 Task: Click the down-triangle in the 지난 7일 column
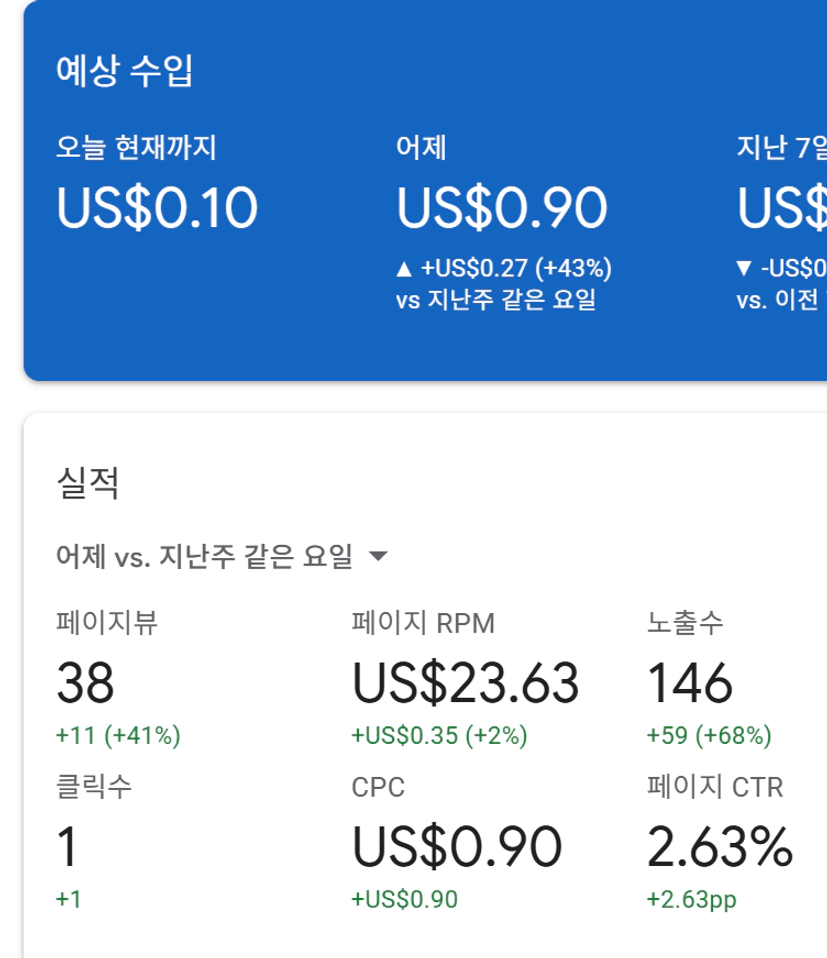(x=743, y=268)
